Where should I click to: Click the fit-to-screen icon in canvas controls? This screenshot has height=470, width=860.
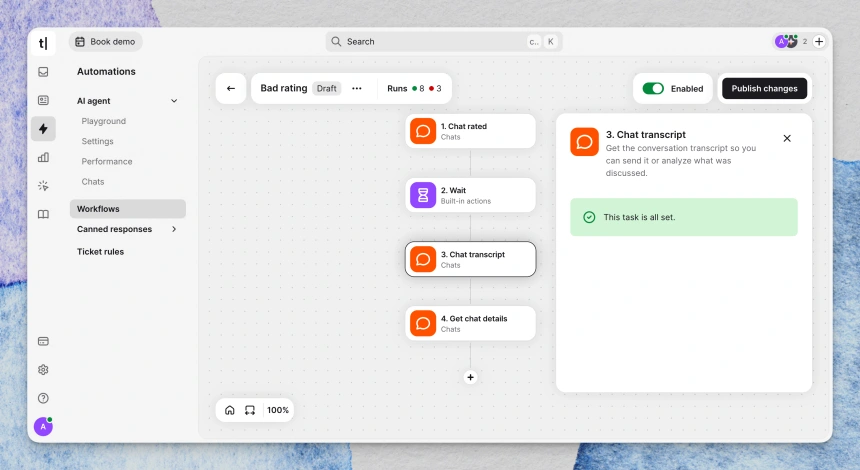pos(250,410)
